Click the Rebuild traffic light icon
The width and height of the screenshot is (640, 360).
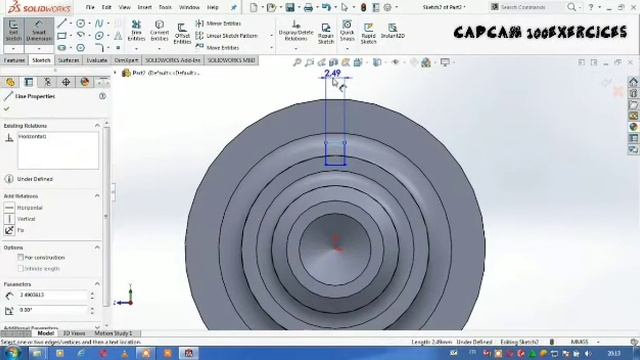(x=363, y=7)
